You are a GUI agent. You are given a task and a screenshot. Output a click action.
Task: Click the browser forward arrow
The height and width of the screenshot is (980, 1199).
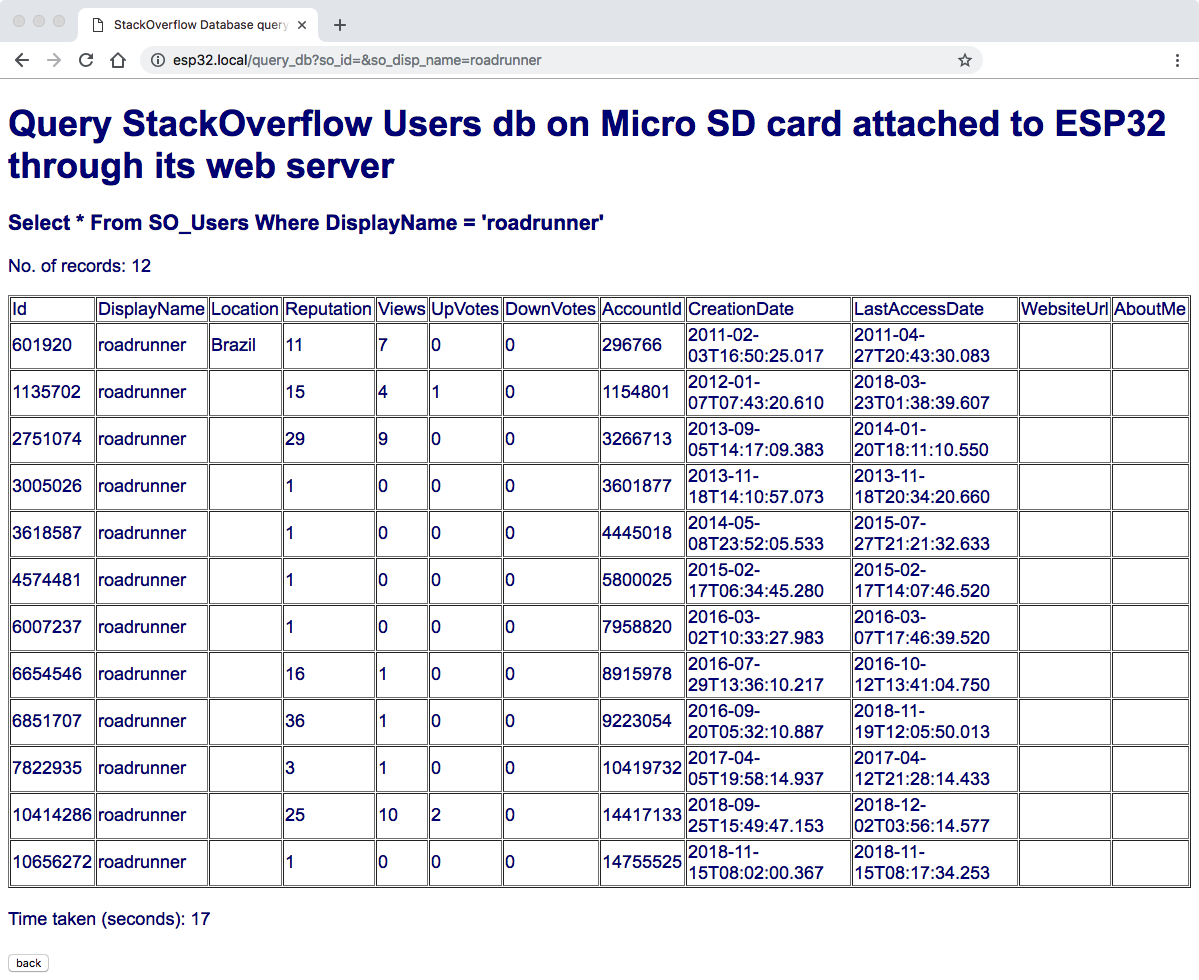pos(54,60)
